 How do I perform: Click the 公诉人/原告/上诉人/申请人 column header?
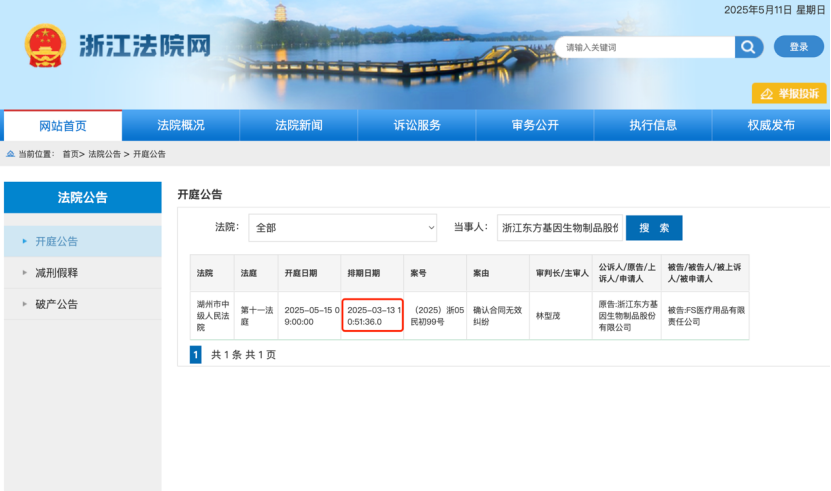(627, 273)
